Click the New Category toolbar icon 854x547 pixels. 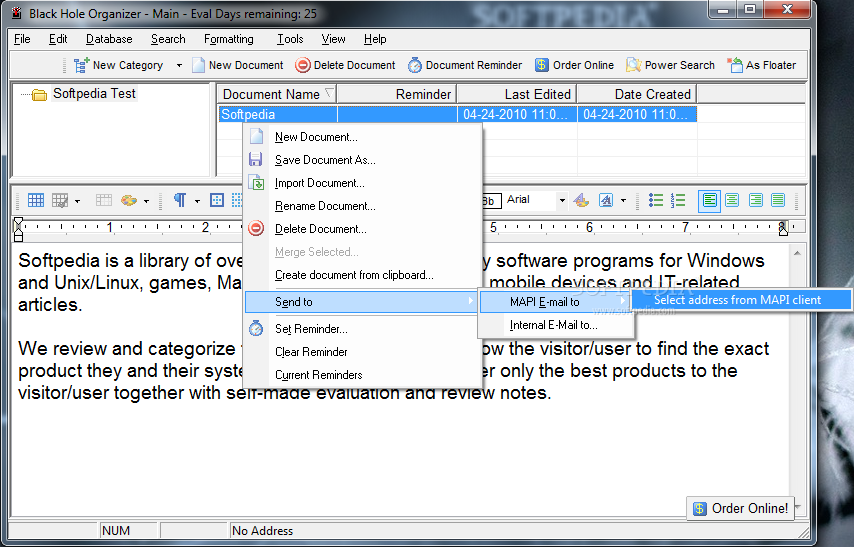pos(82,65)
